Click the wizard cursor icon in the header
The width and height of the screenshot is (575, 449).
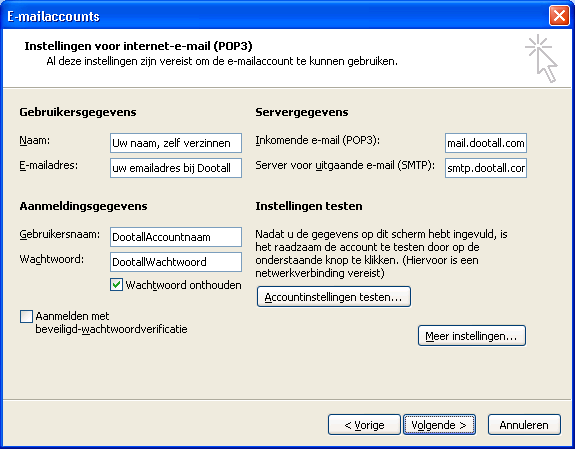542,58
